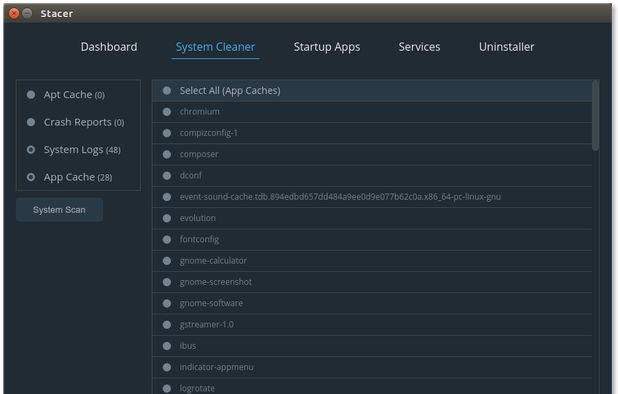This screenshot has width=618, height=394.
Task: Go to the Services tab
Action: (x=419, y=47)
